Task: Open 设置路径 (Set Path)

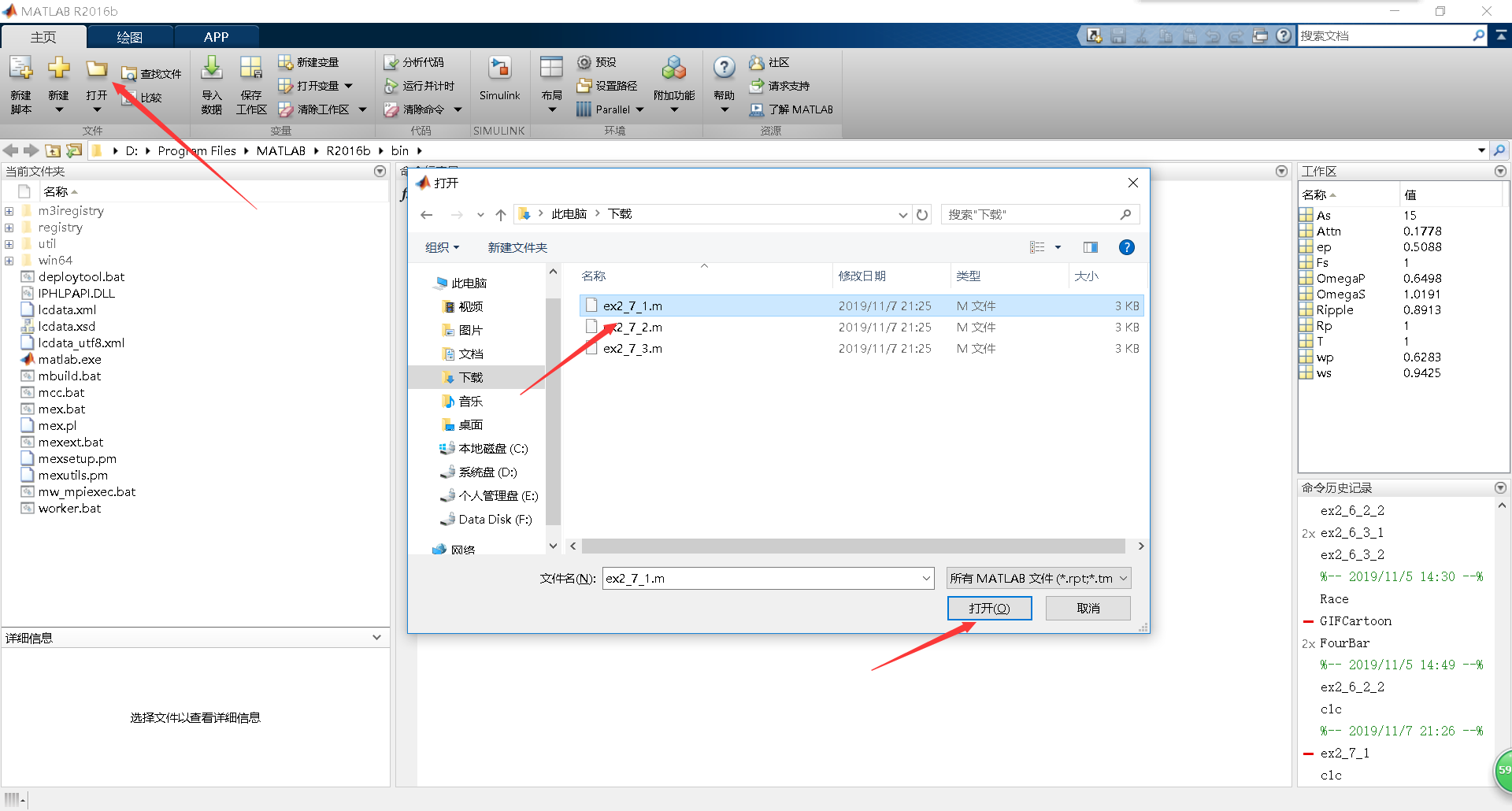Action: tap(606, 86)
